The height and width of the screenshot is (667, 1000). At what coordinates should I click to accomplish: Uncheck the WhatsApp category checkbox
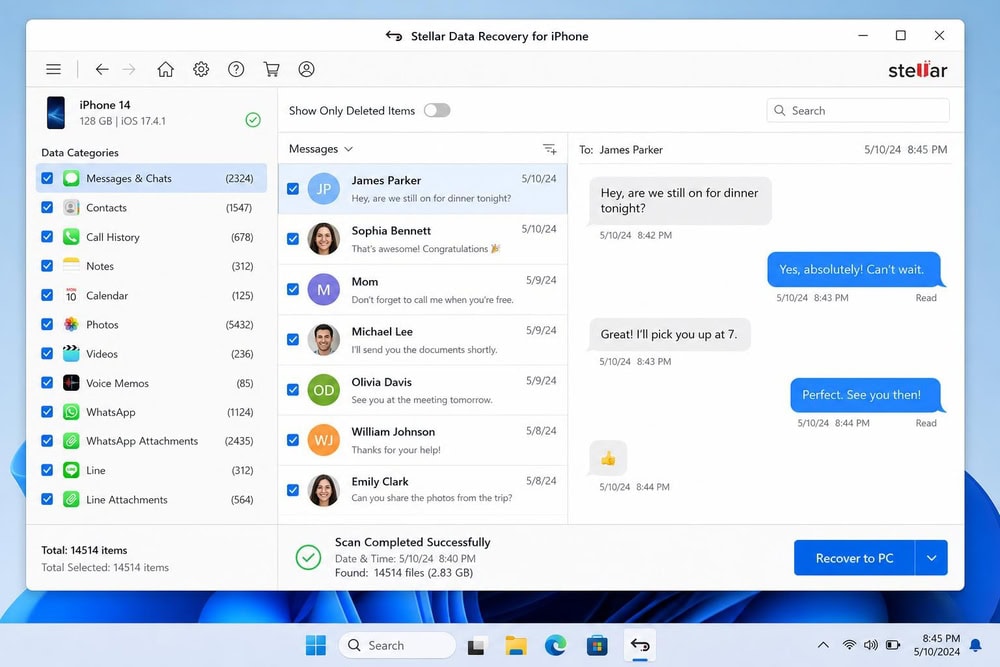coord(47,412)
